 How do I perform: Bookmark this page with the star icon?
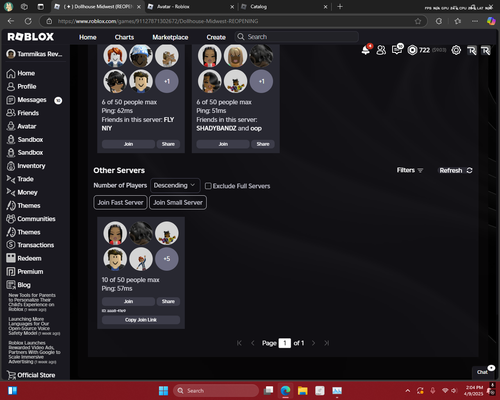(418, 21)
